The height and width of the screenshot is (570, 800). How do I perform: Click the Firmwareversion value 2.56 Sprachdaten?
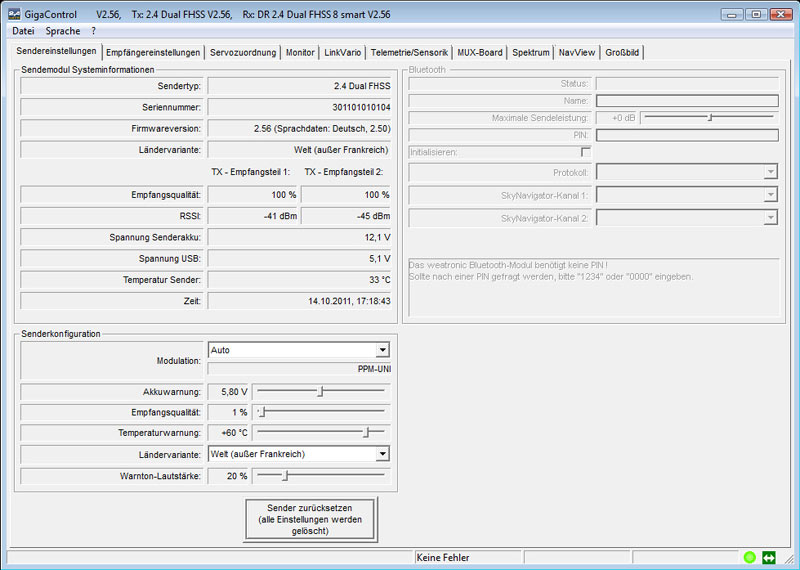(322, 129)
